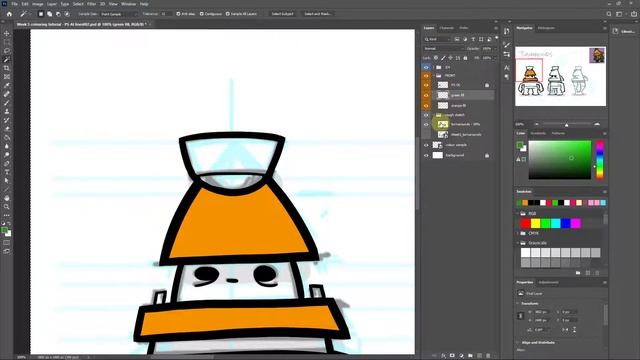Click the red swatch in RGB group
Image resolution: width=640 pixels, height=360 pixels.
pyautogui.click(x=525, y=223)
